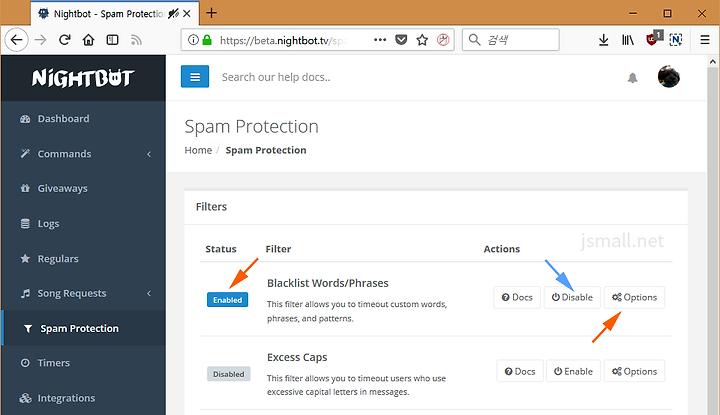Viewport: 720px width, 415px height.
Task: Reload the current page
Action: tap(65, 40)
